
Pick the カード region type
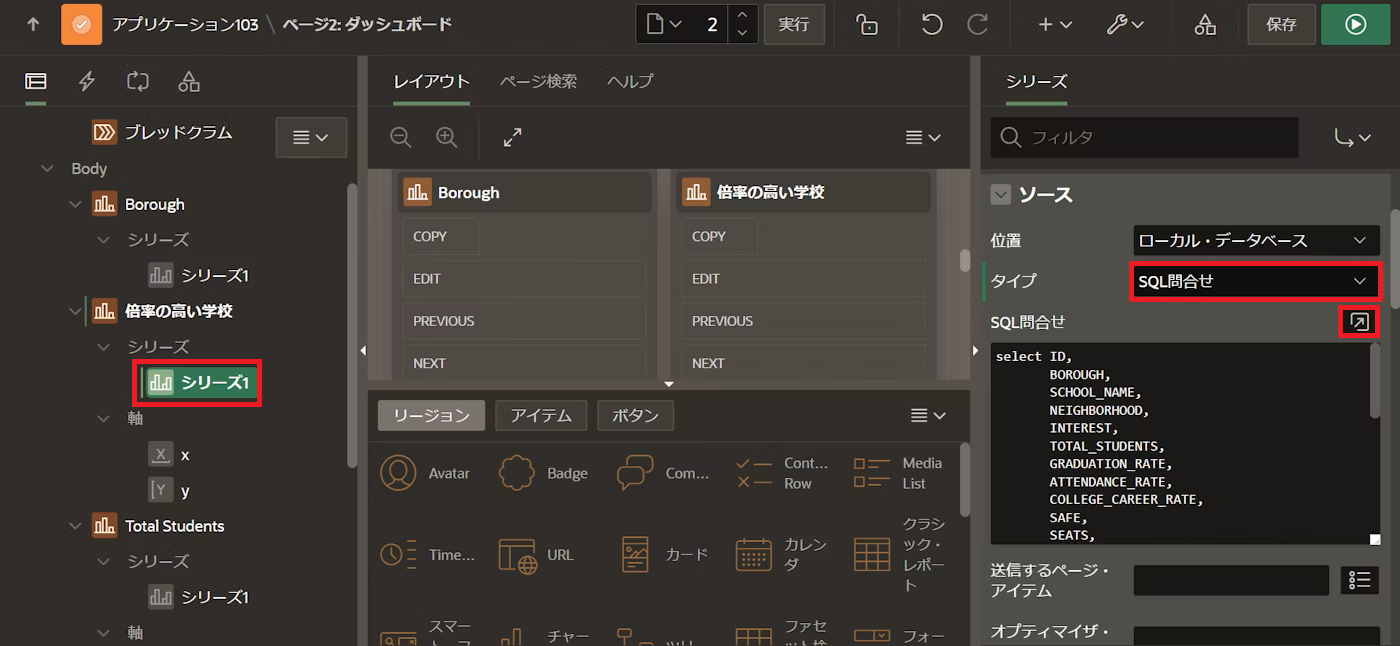[x=663, y=555]
